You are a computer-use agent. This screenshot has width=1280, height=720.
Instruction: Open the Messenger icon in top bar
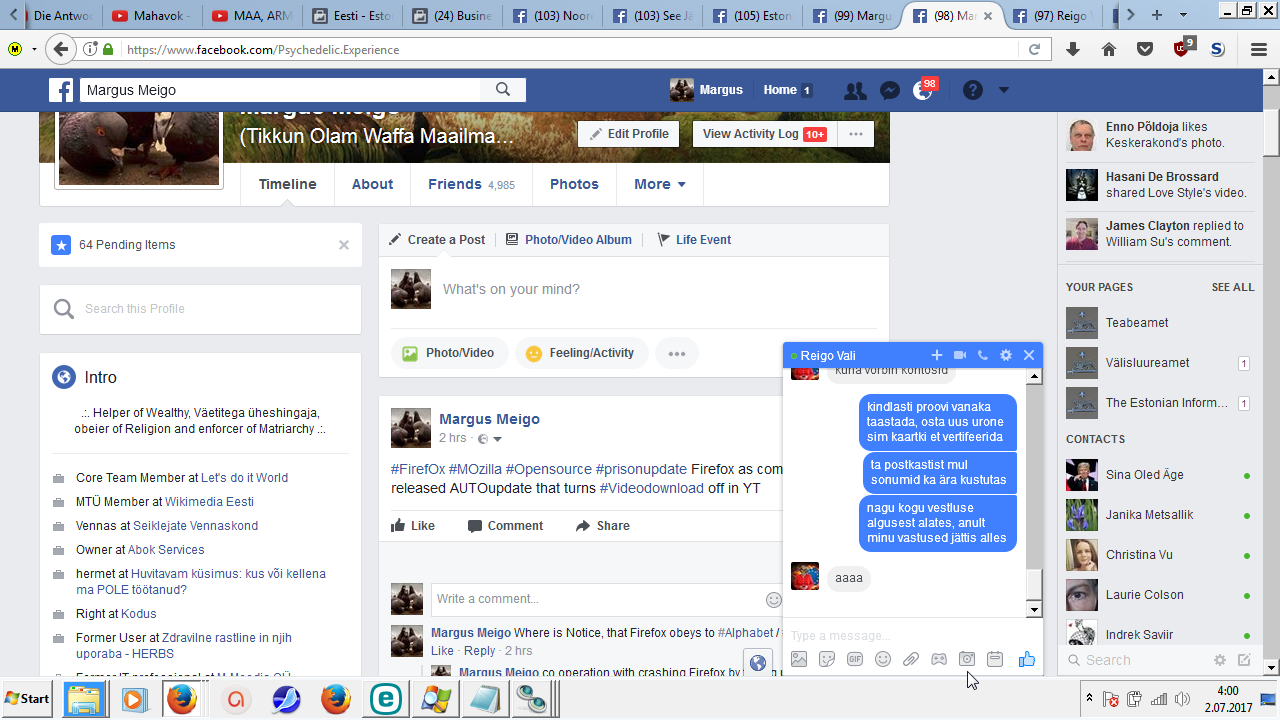(x=889, y=90)
